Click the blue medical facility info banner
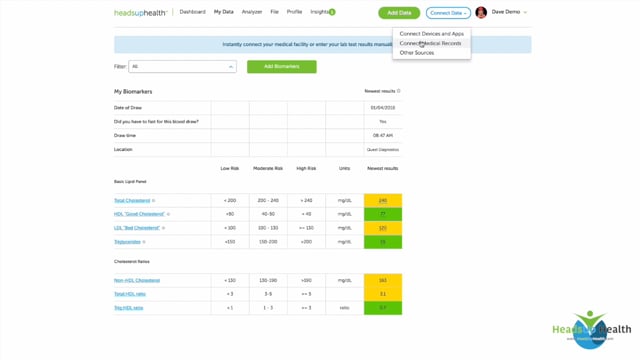 (322, 44)
